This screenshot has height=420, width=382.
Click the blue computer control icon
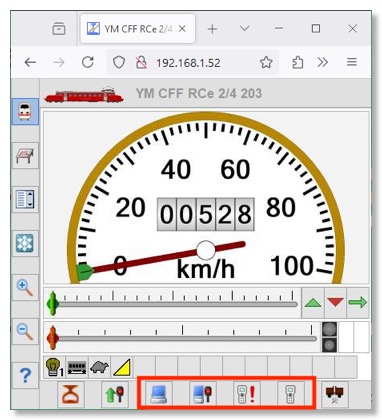(159, 394)
